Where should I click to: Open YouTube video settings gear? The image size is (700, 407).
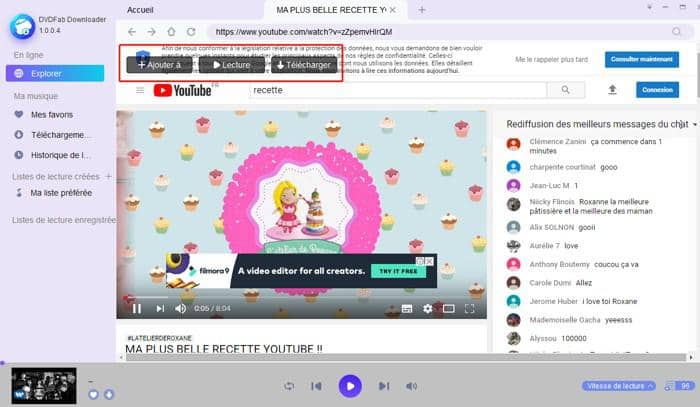coord(427,308)
